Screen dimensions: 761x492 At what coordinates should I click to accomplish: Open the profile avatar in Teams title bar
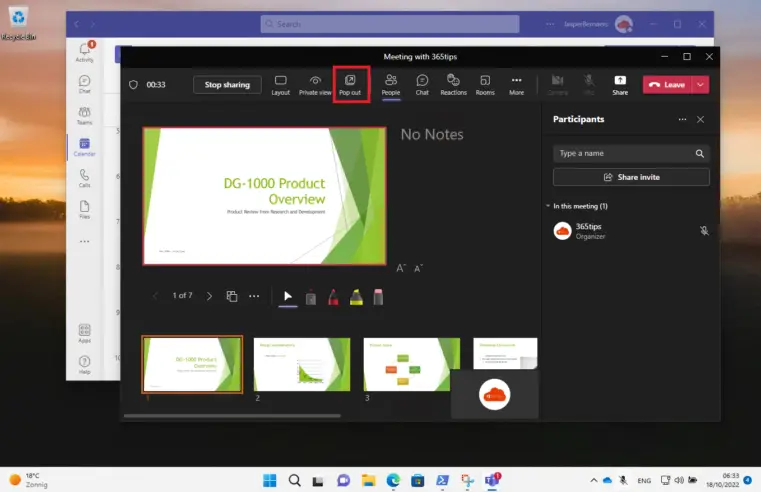[x=624, y=24]
